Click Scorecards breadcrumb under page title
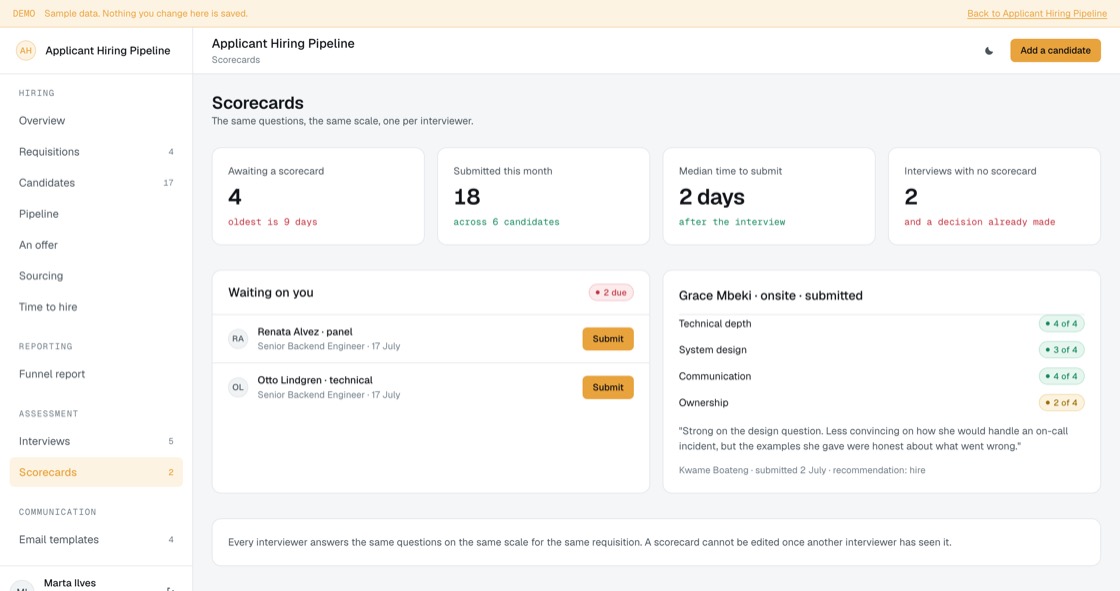The image size is (1120, 591). point(236,60)
